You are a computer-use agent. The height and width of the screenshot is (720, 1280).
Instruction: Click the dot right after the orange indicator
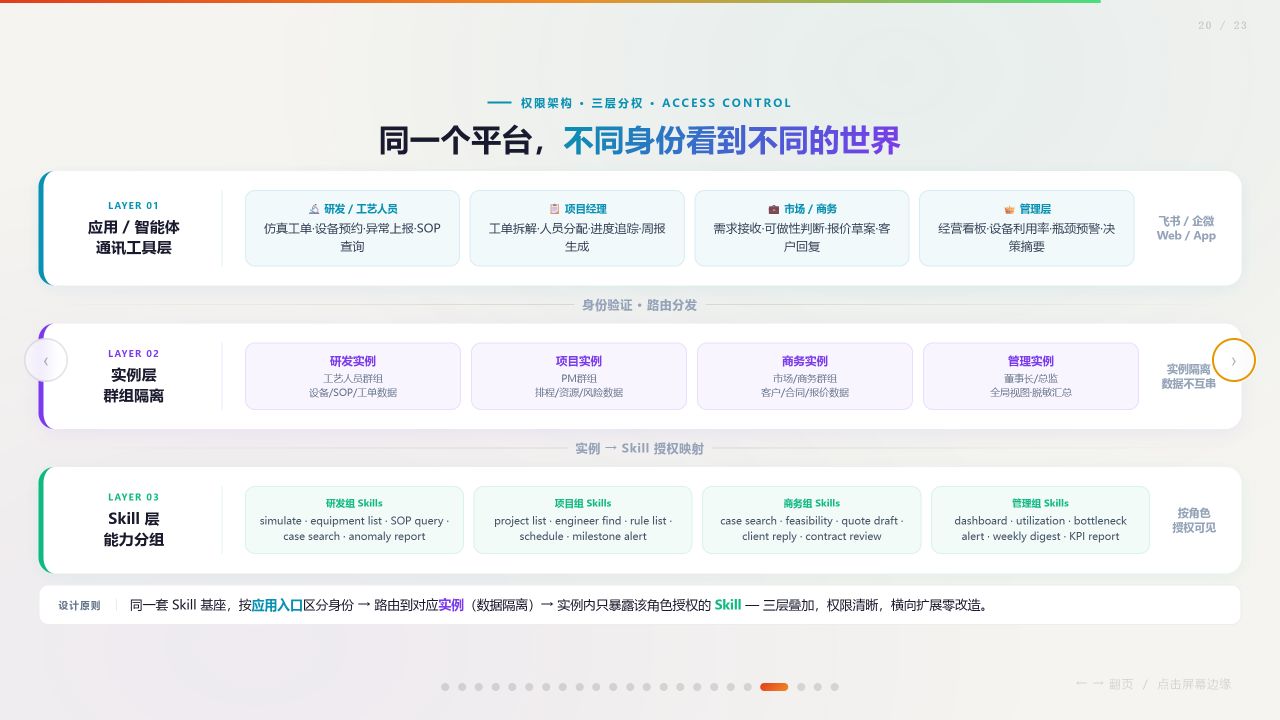point(800,687)
